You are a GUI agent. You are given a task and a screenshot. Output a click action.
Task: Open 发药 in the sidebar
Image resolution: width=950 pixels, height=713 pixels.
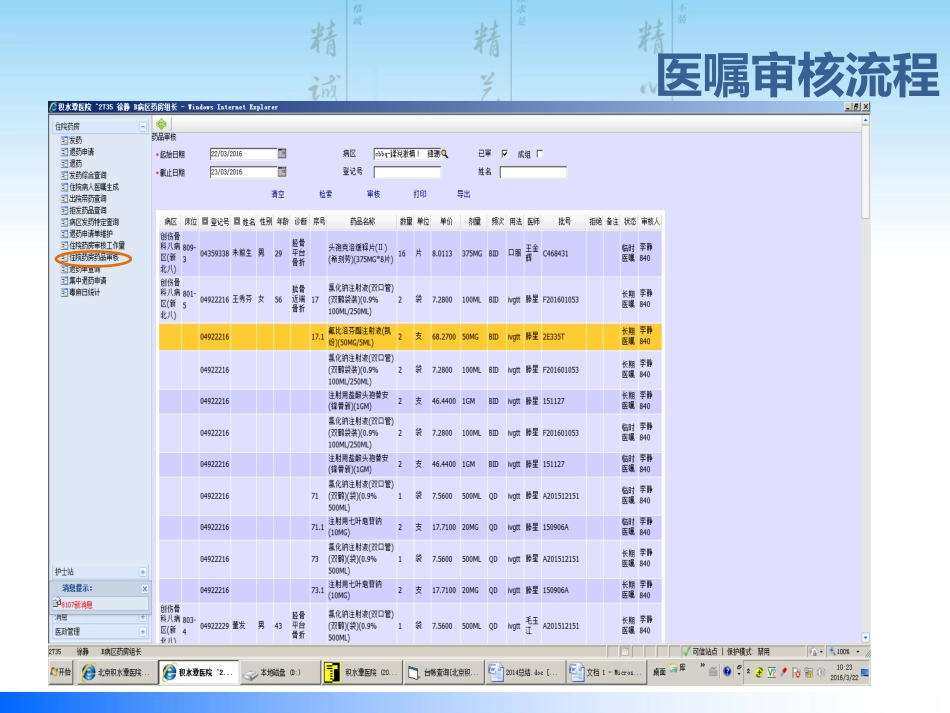tap(75, 140)
